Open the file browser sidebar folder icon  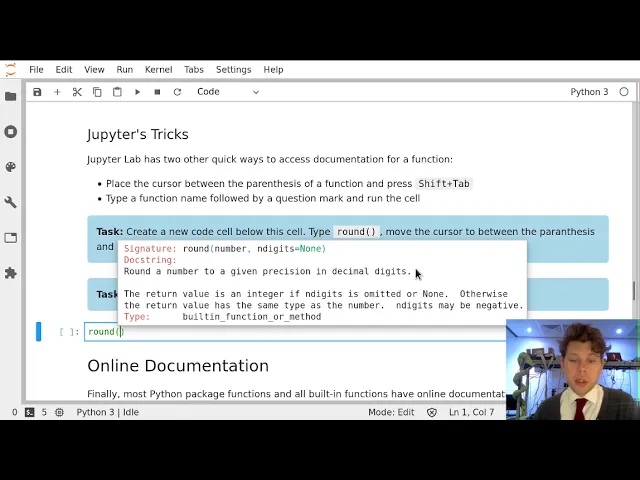click(11, 96)
